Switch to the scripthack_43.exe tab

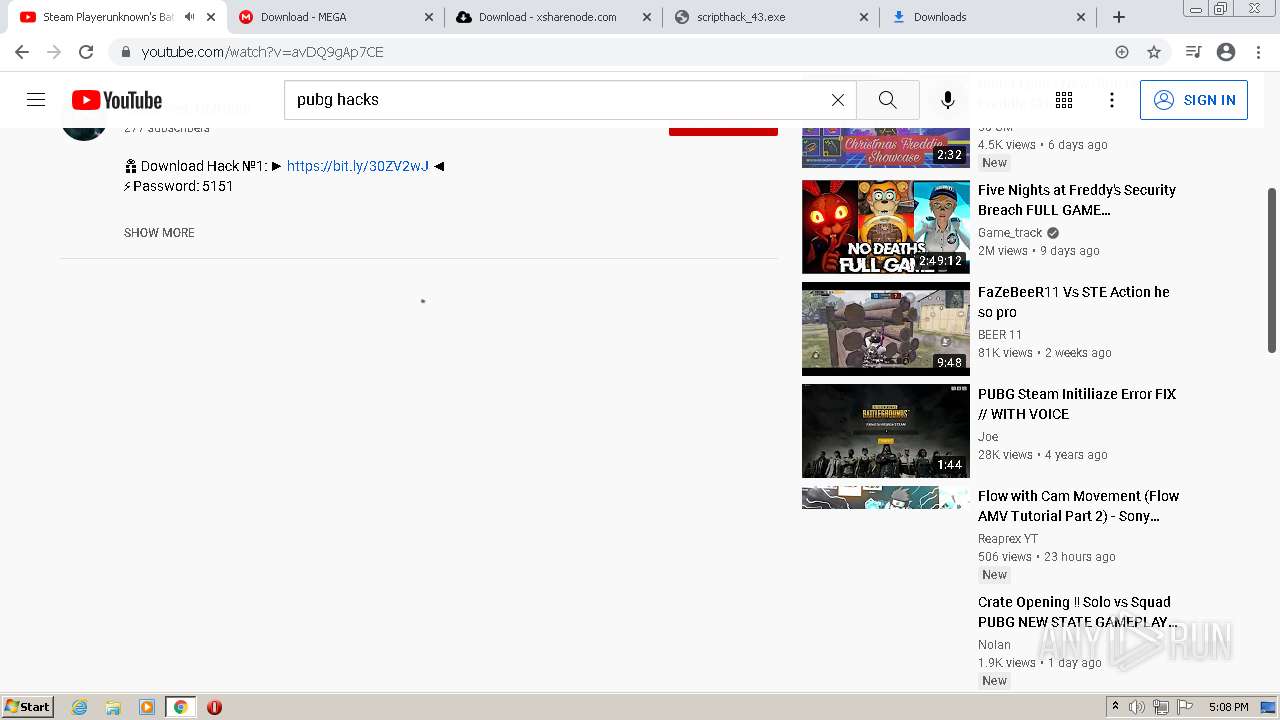(x=771, y=17)
